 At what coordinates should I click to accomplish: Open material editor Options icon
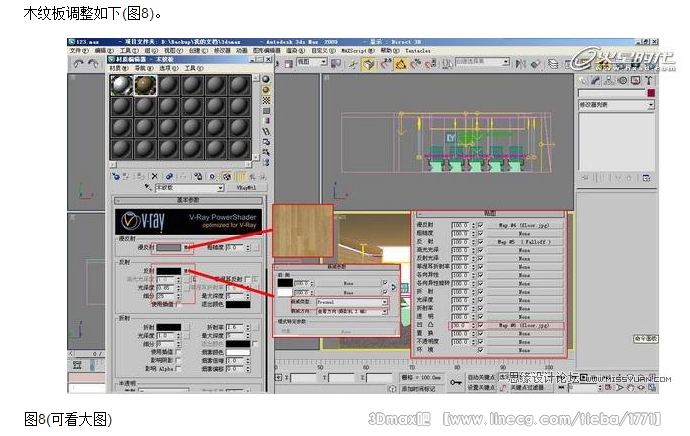point(266,142)
